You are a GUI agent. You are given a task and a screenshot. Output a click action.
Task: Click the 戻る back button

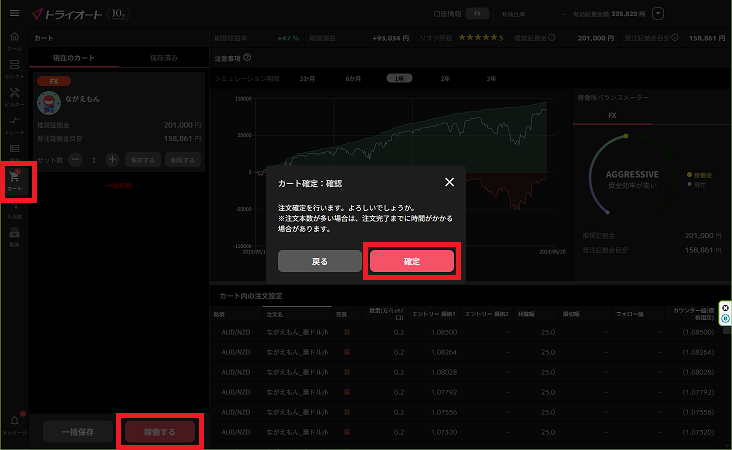319,260
